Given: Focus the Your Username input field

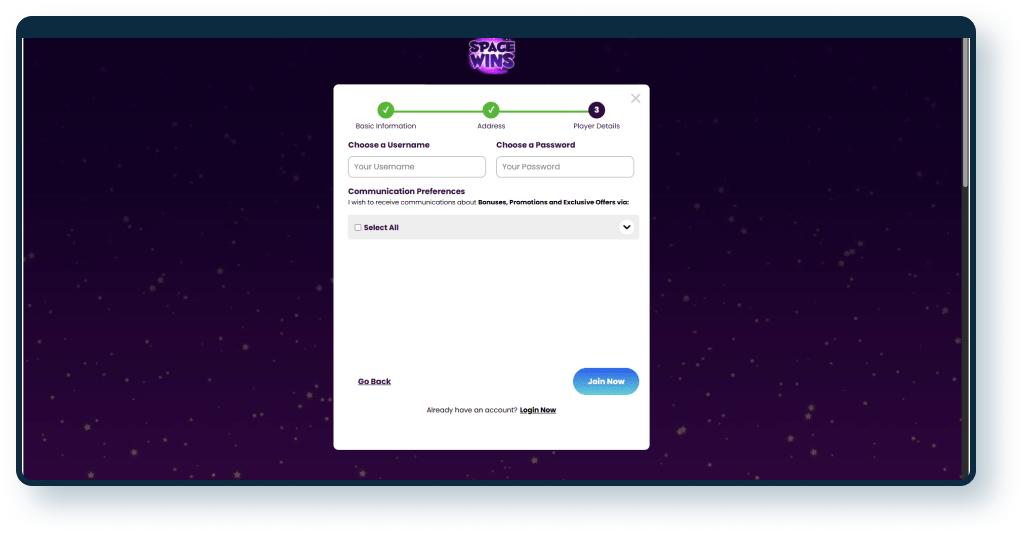Looking at the screenshot, I should 416,167.
